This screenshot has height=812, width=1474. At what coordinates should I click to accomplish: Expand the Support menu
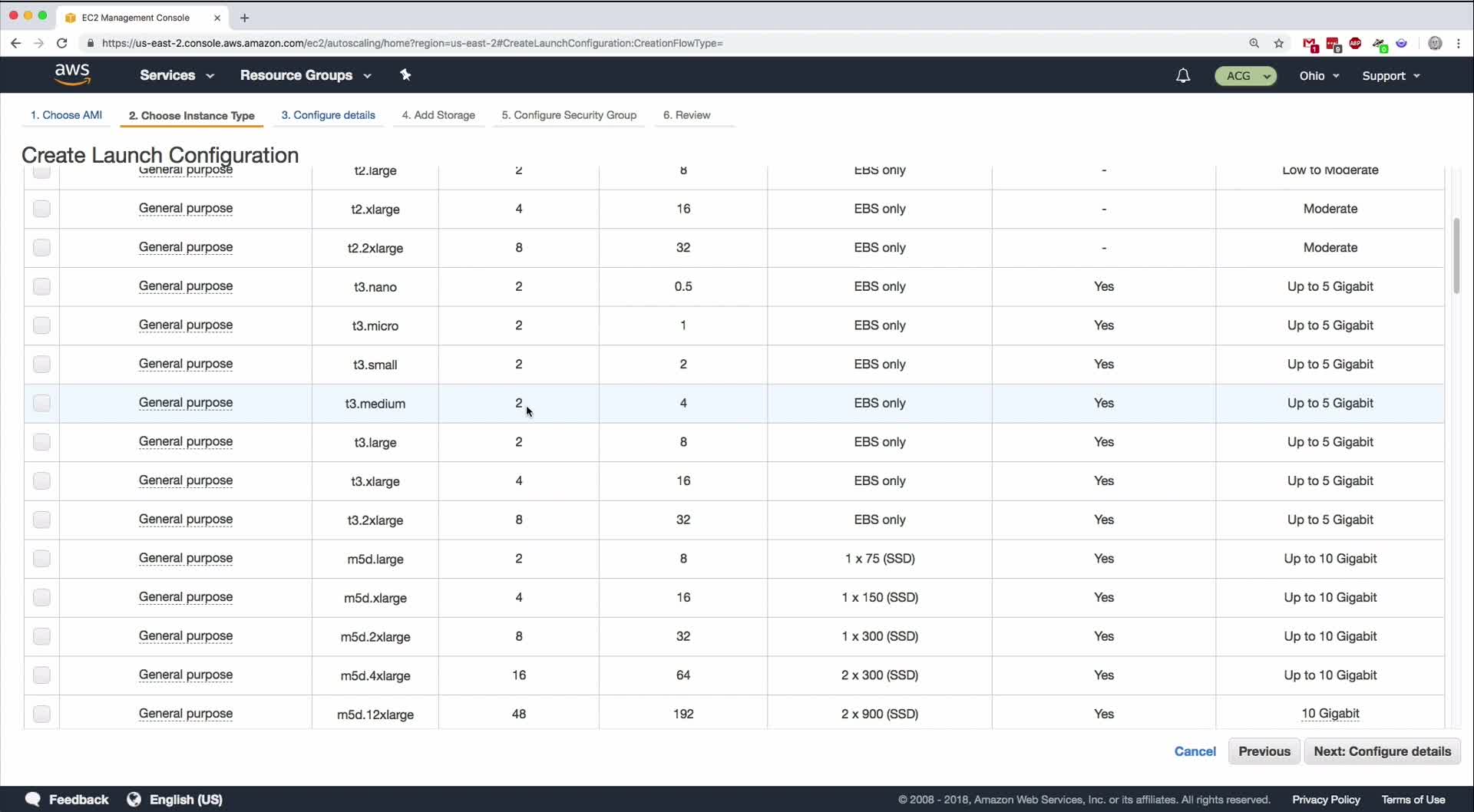click(1391, 75)
